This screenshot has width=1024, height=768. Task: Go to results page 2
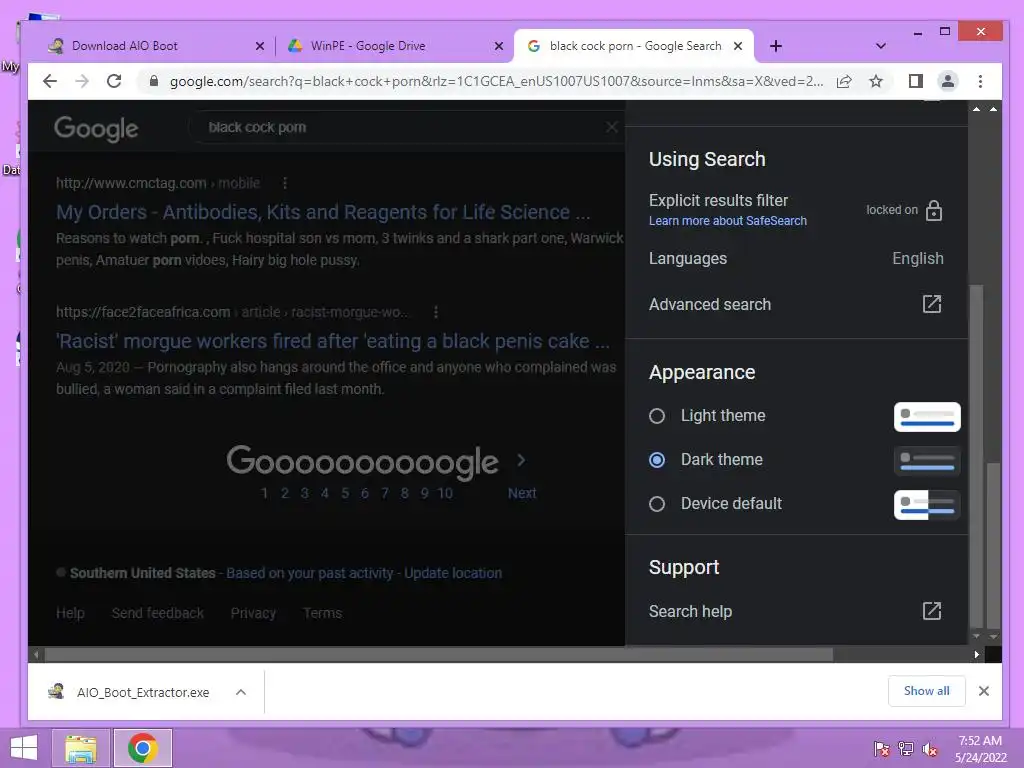285,493
